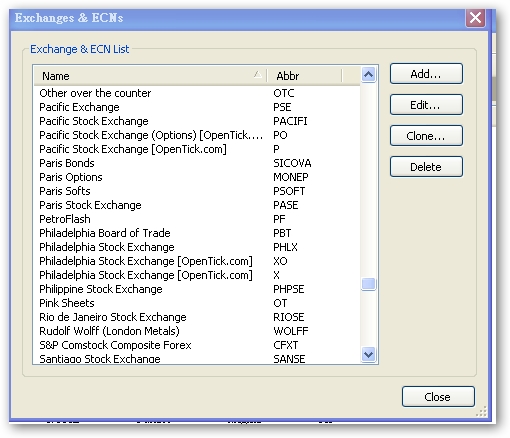Select 'Philippine Stock Exchange' row
The image size is (510, 438).
(x=197, y=289)
